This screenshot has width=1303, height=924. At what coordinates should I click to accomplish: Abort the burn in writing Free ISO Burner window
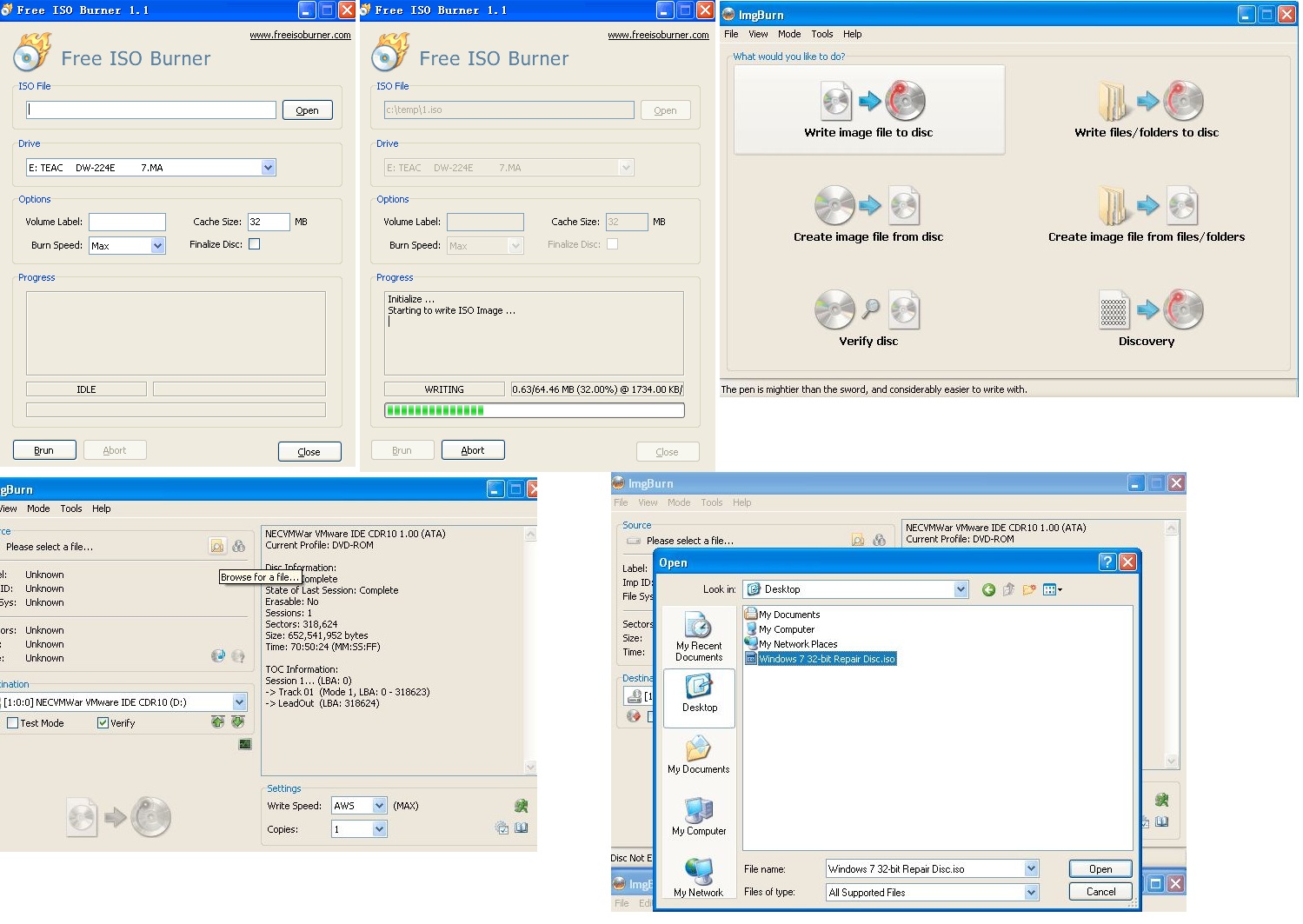click(x=473, y=450)
